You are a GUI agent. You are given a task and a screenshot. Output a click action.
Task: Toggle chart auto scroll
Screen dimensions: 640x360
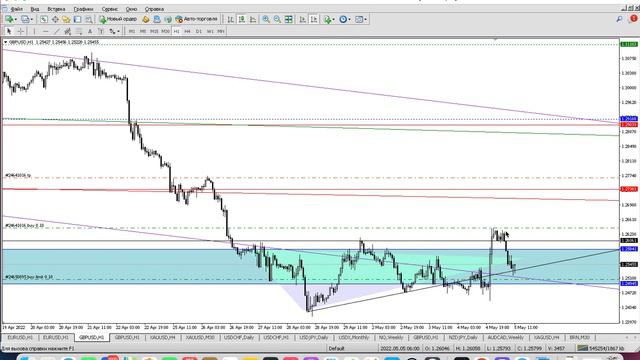tap(302, 19)
